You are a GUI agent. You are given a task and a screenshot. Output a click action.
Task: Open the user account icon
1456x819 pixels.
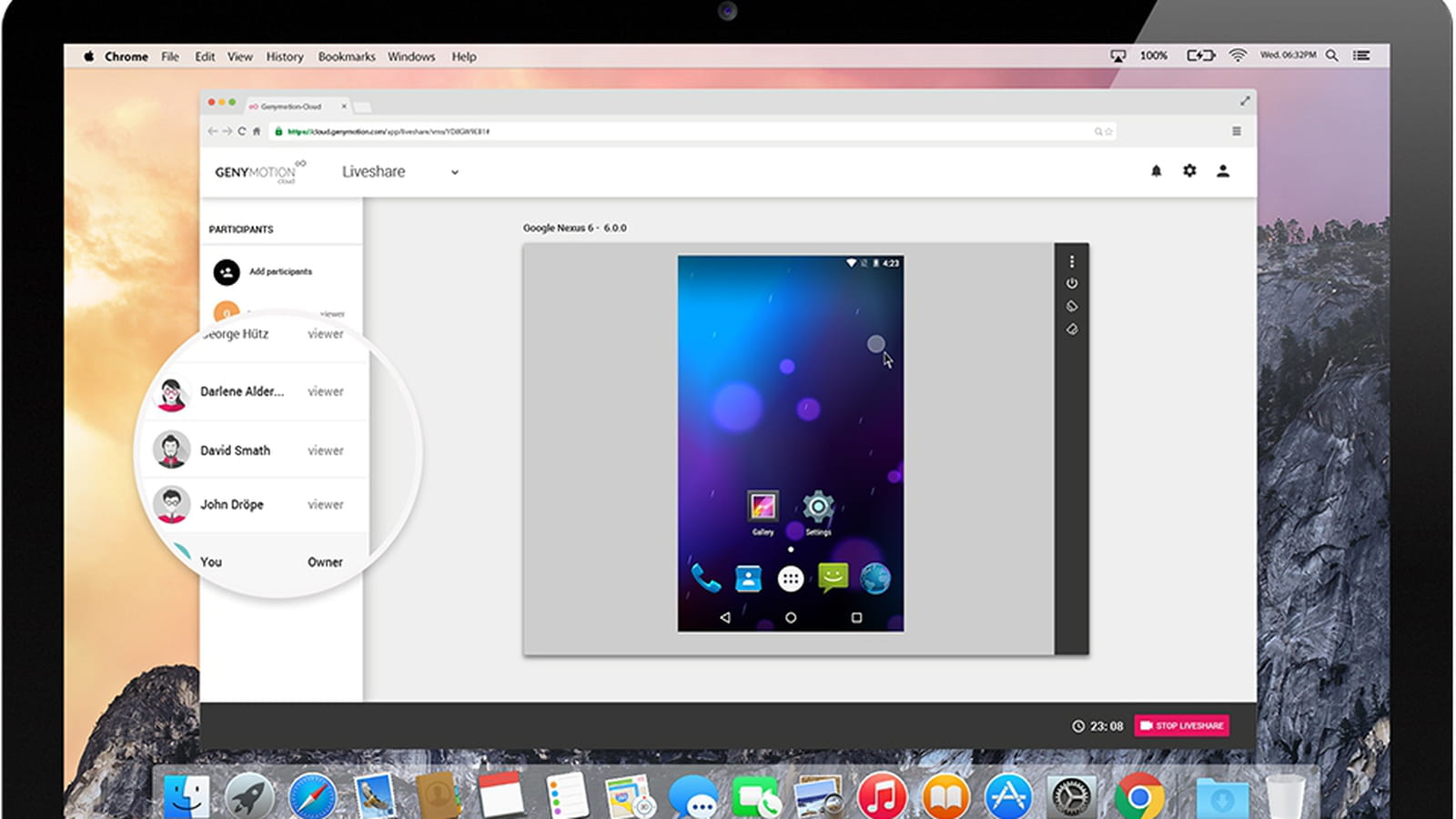pyautogui.click(x=1223, y=170)
